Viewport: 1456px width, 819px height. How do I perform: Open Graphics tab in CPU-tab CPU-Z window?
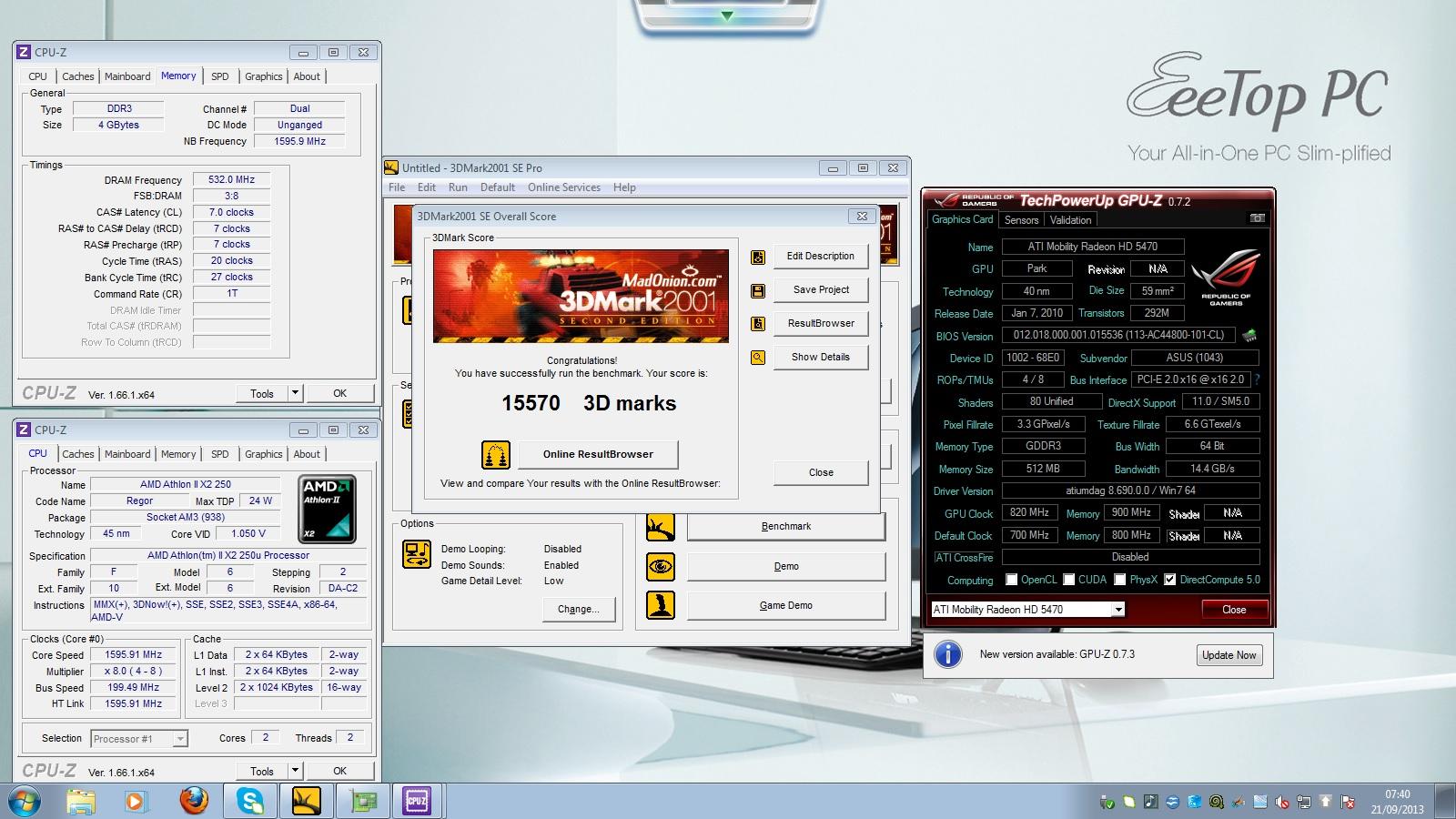coord(264,454)
